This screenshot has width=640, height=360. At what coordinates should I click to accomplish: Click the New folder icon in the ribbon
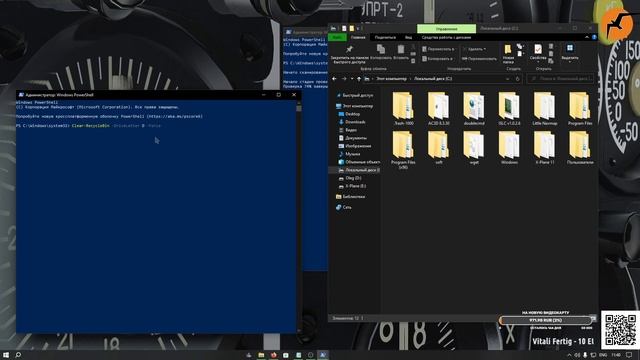[x=508, y=49]
